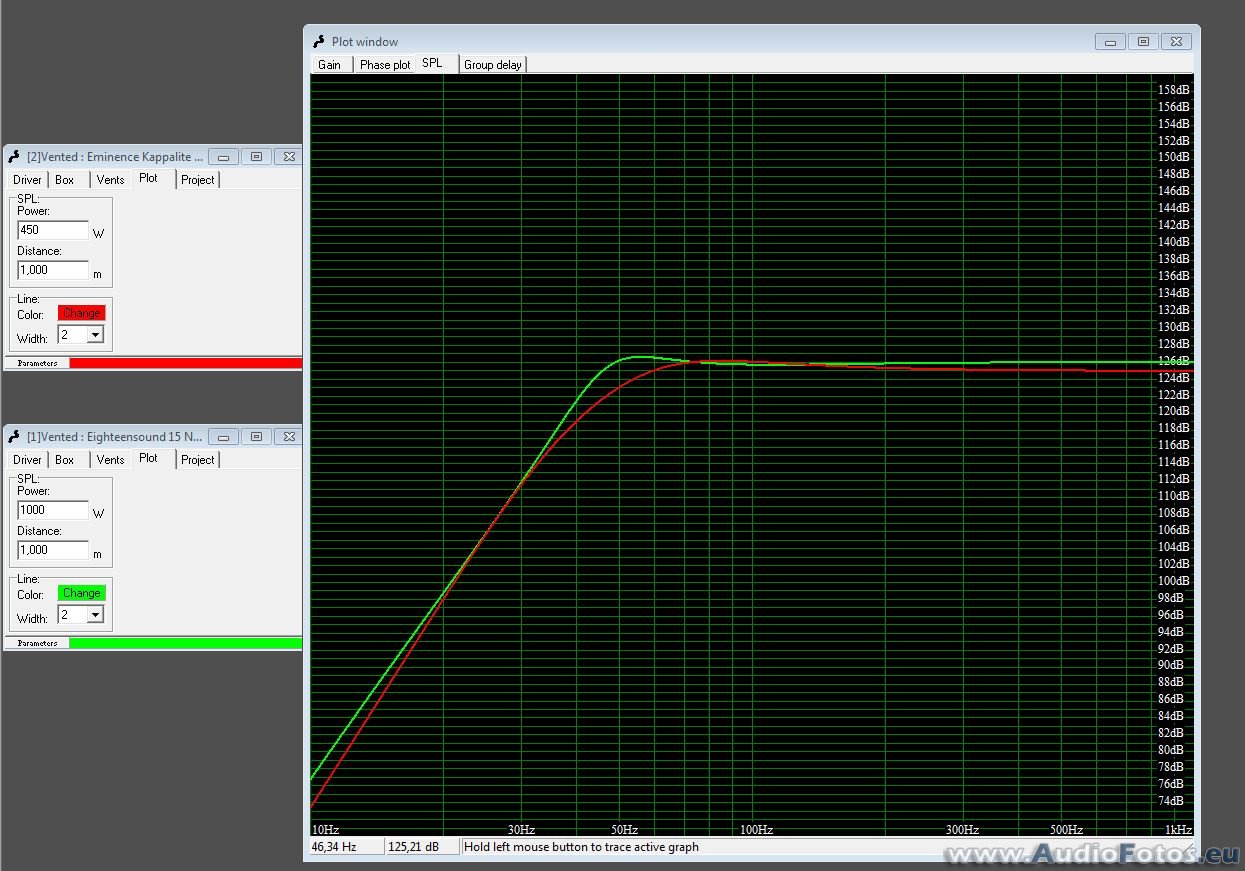The image size is (1245, 871).
Task: Click the Eminence Kappalite window title icon
Action: 14,156
